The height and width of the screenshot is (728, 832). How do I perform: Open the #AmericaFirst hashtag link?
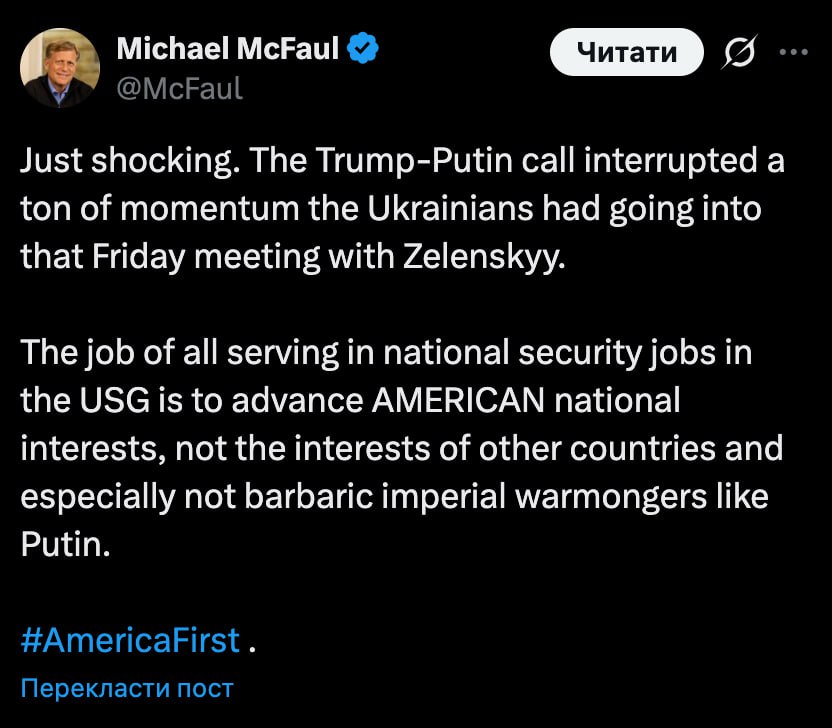click(x=130, y=640)
